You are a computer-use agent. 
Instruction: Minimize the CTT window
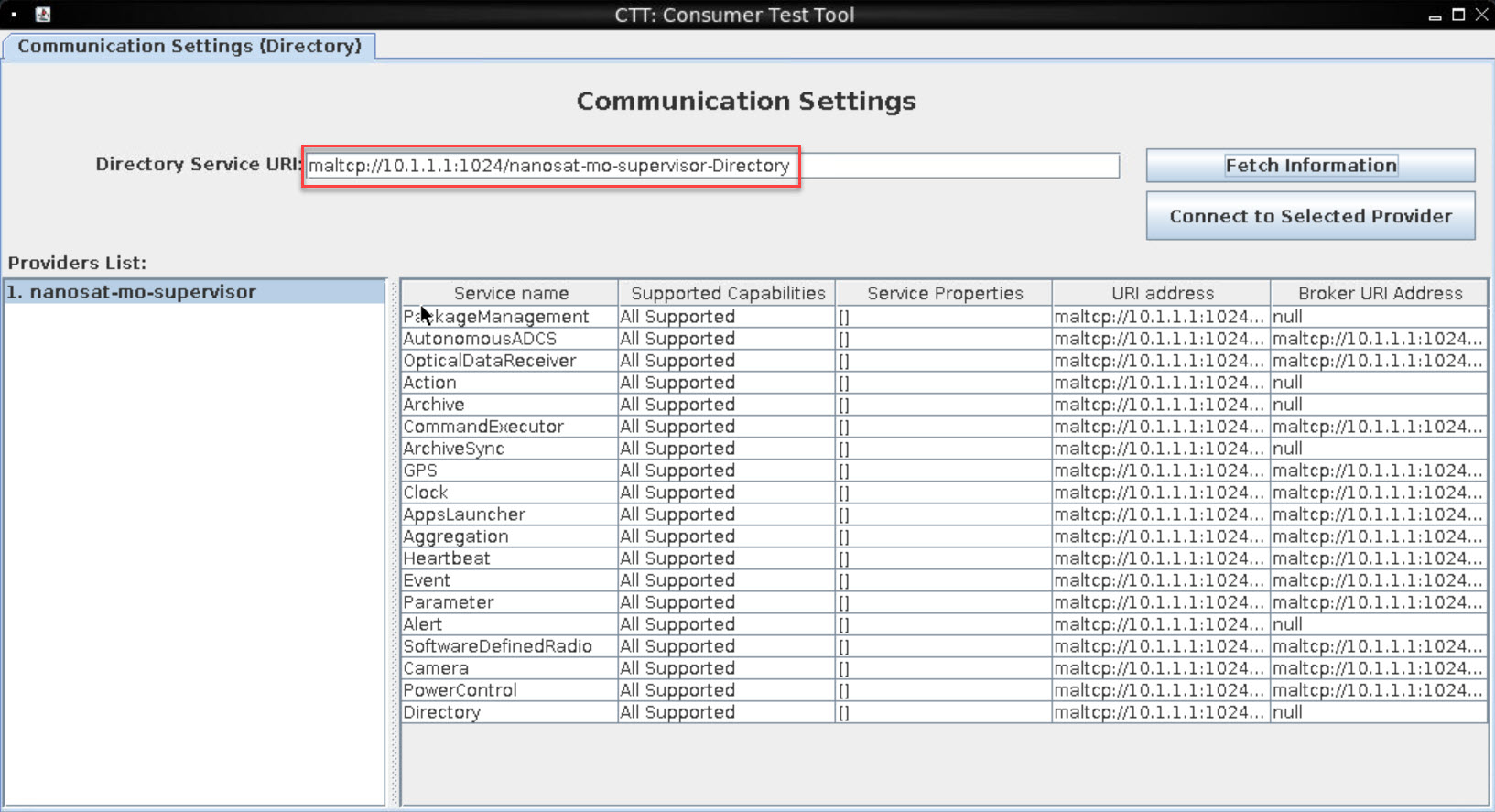click(1435, 16)
